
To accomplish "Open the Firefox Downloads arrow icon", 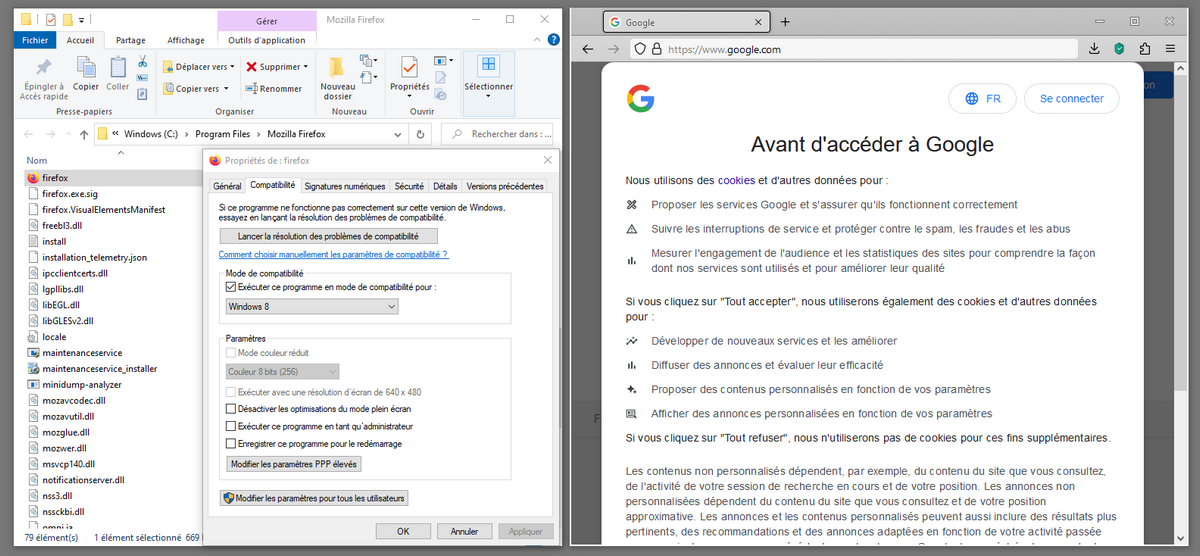I will [1094, 48].
